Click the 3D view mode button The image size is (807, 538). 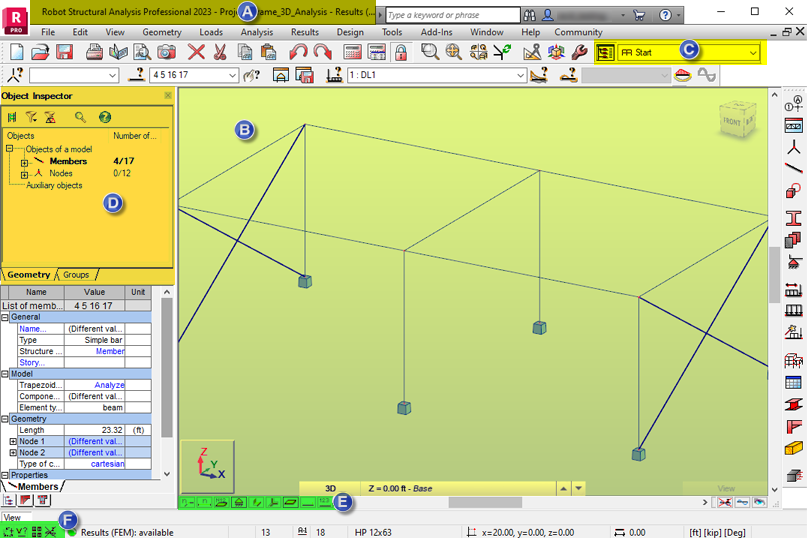(330, 489)
